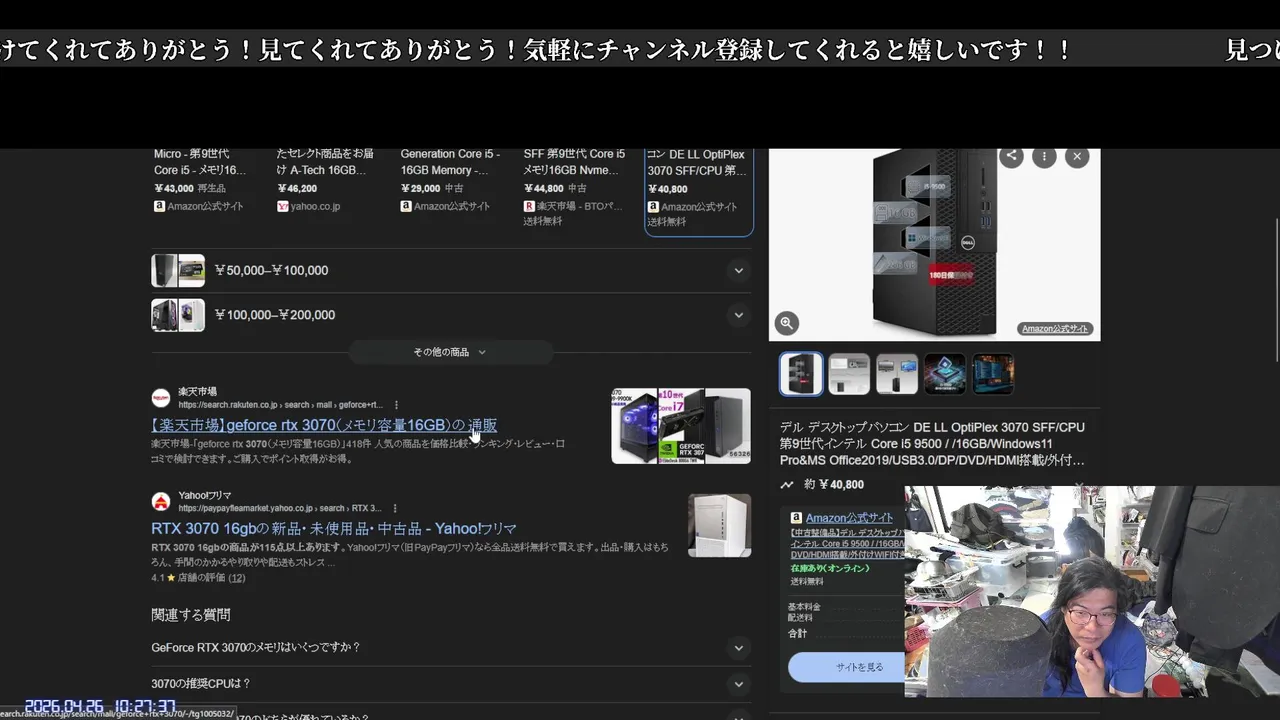Image resolution: width=1280 pixels, height=720 pixels.
Task: Click the search.rakuten.co.jp breadcrumb URL
Action: (x=281, y=405)
